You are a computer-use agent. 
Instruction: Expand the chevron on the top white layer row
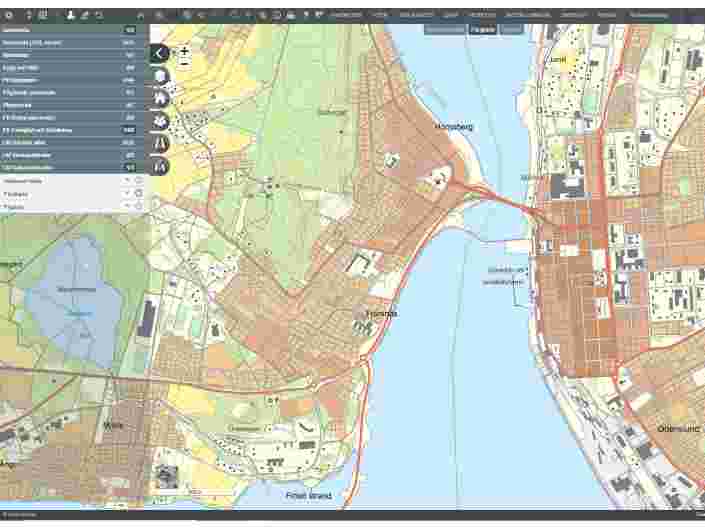pyautogui.click(x=126, y=181)
